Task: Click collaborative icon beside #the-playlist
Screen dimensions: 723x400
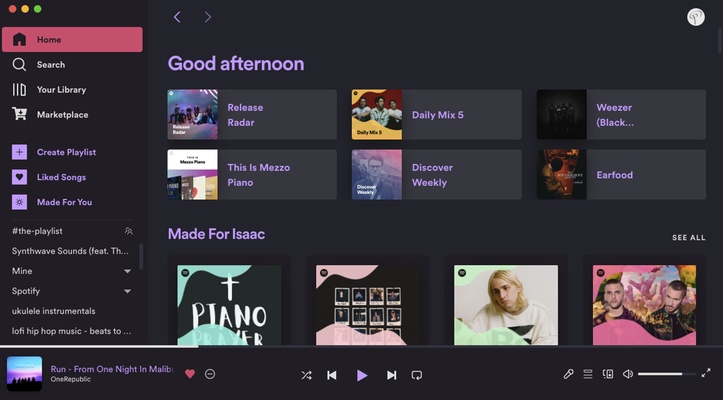Action: [129, 231]
